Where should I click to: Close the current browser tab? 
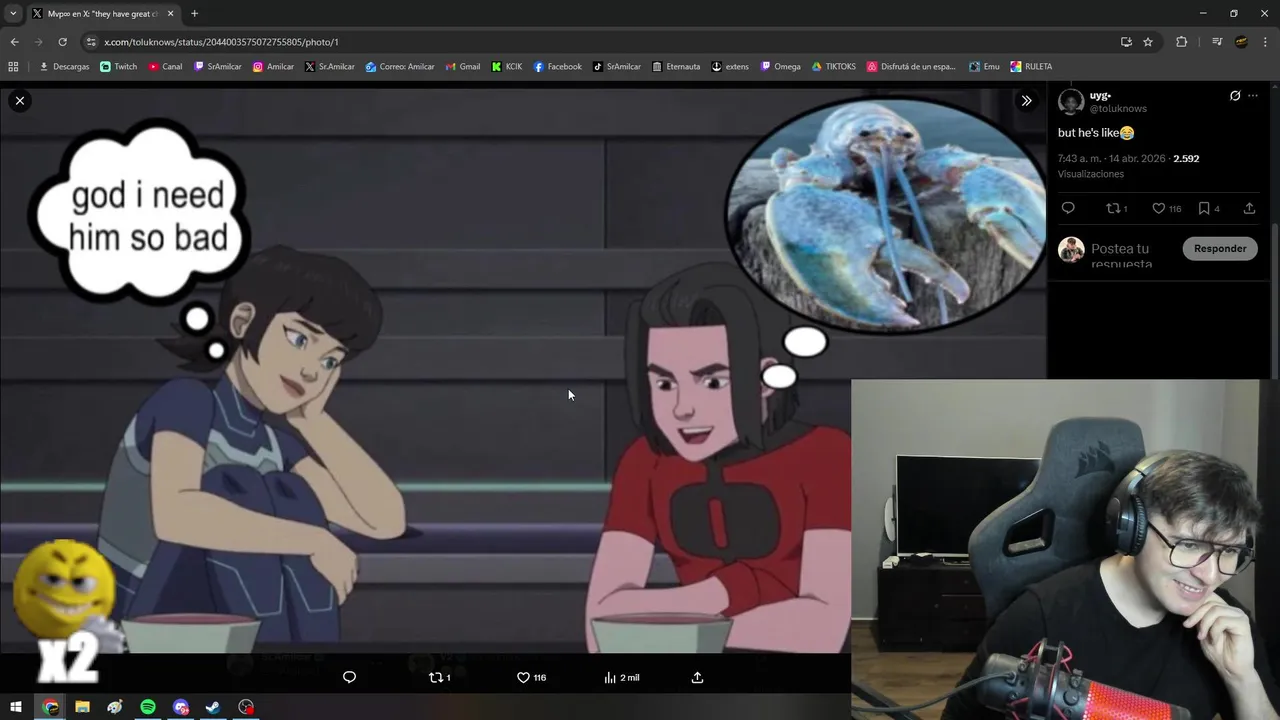[x=170, y=14]
